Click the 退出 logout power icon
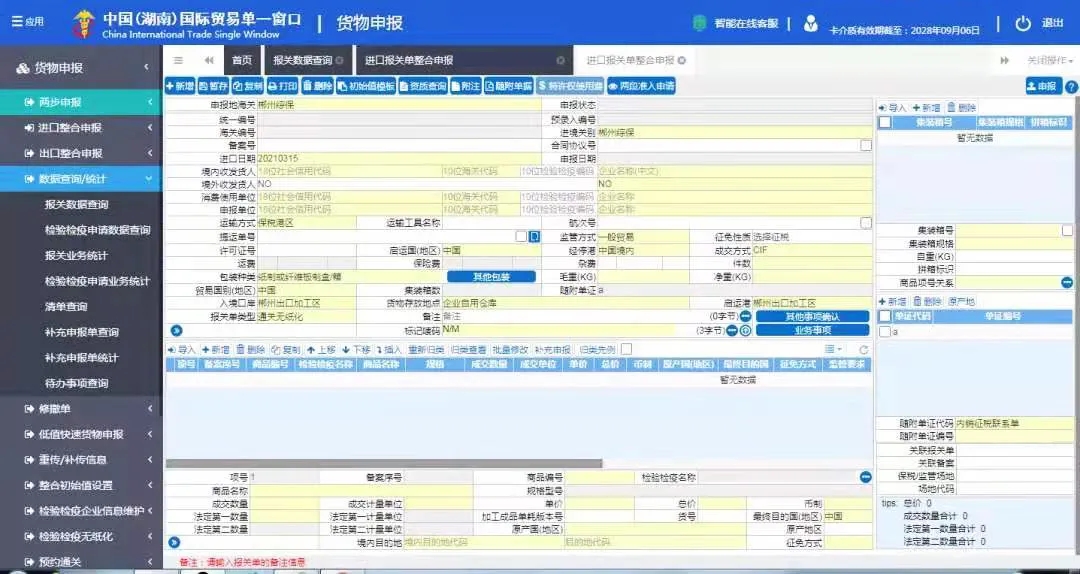This screenshot has height=574, width=1080. (x=1022, y=23)
